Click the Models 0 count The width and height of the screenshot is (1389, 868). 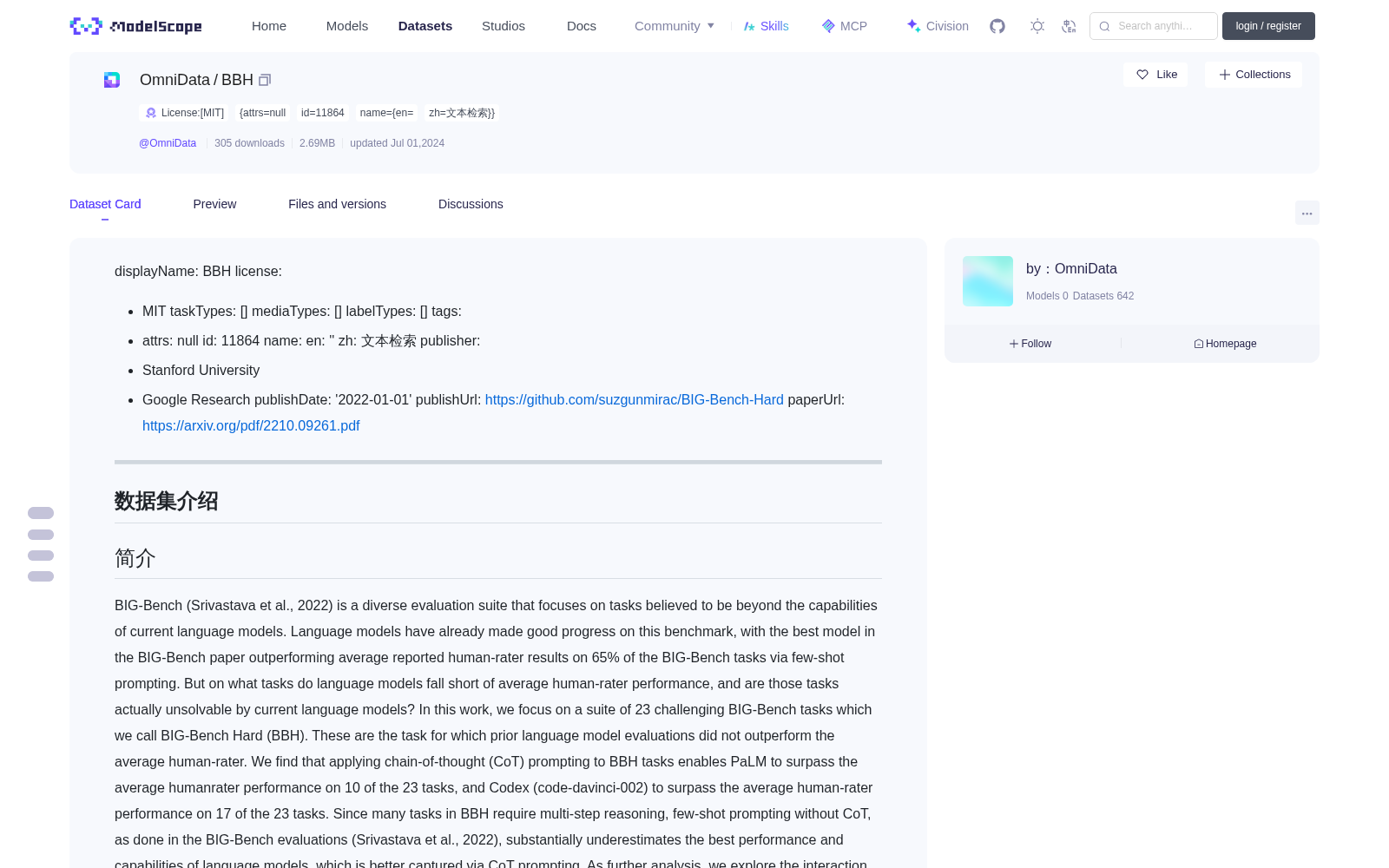click(x=1047, y=296)
